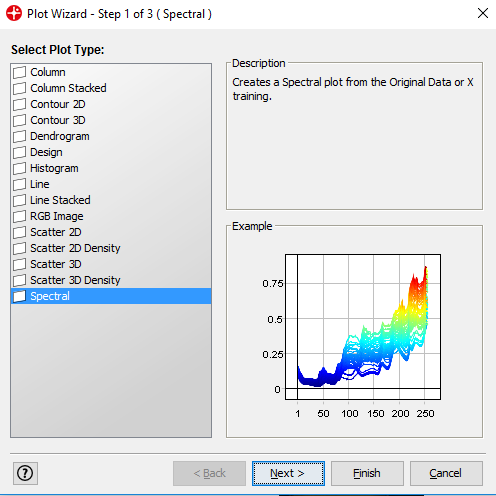Image resolution: width=496 pixels, height=496 pixels.
Task: Click the Scatter 3D plot icon
Action: [19, 264]
